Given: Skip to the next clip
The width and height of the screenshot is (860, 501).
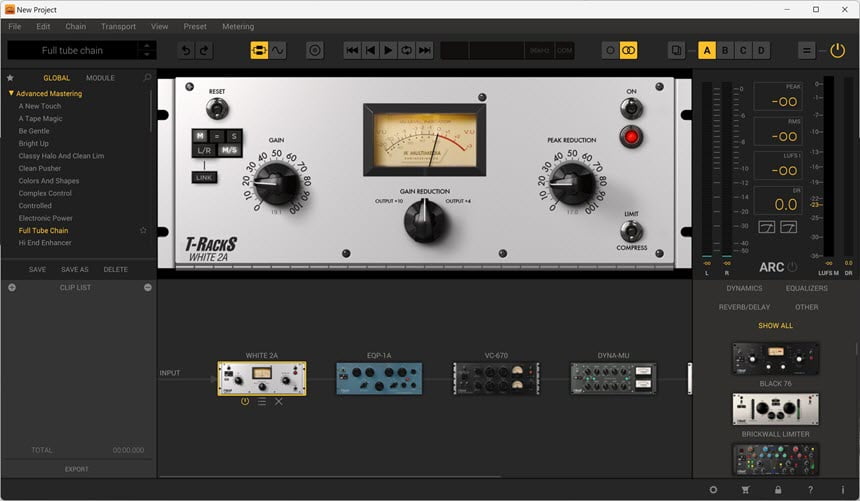Looking at the screenshot, I should point(425,50).
